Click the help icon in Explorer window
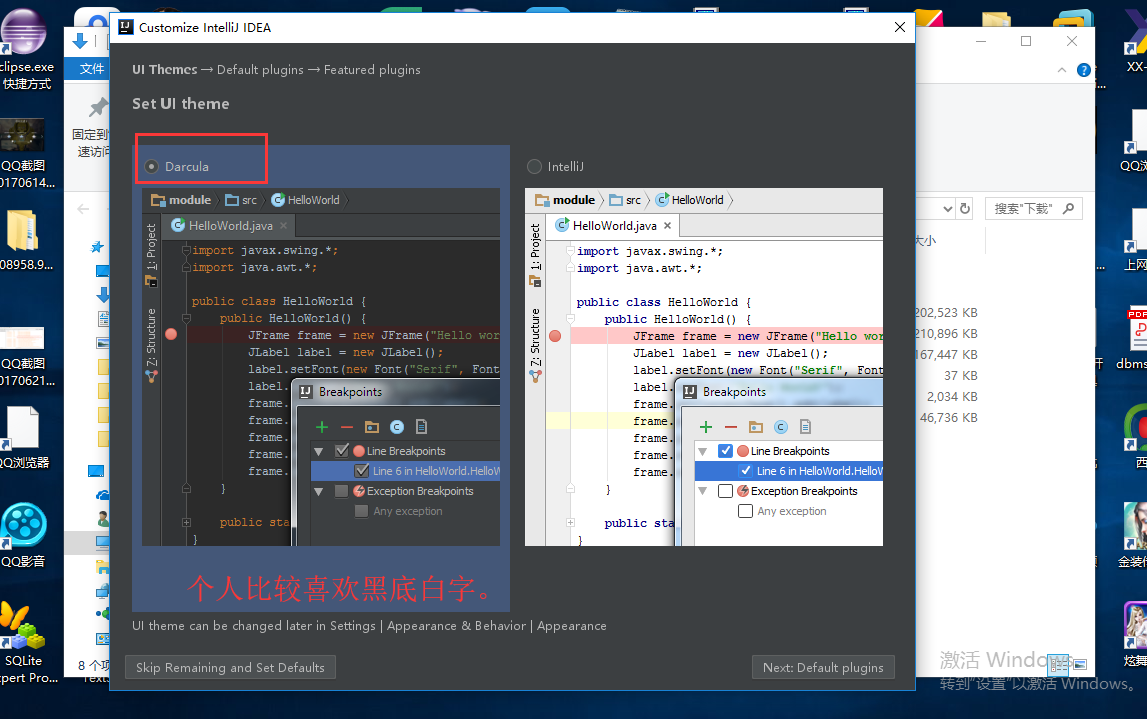Viewport: 1147px width, 719px height. (x=1083, y=70)
